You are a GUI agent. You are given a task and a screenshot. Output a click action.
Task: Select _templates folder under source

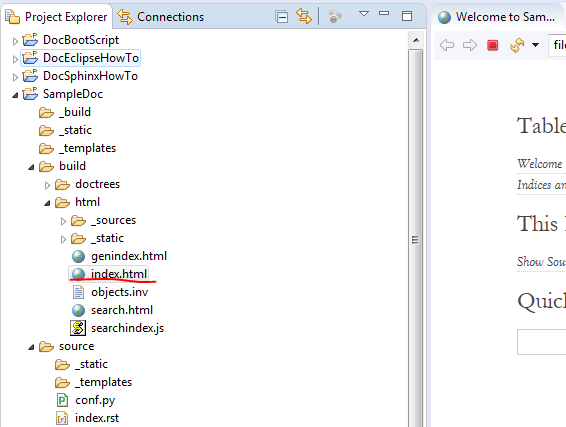tap(104, 382)
